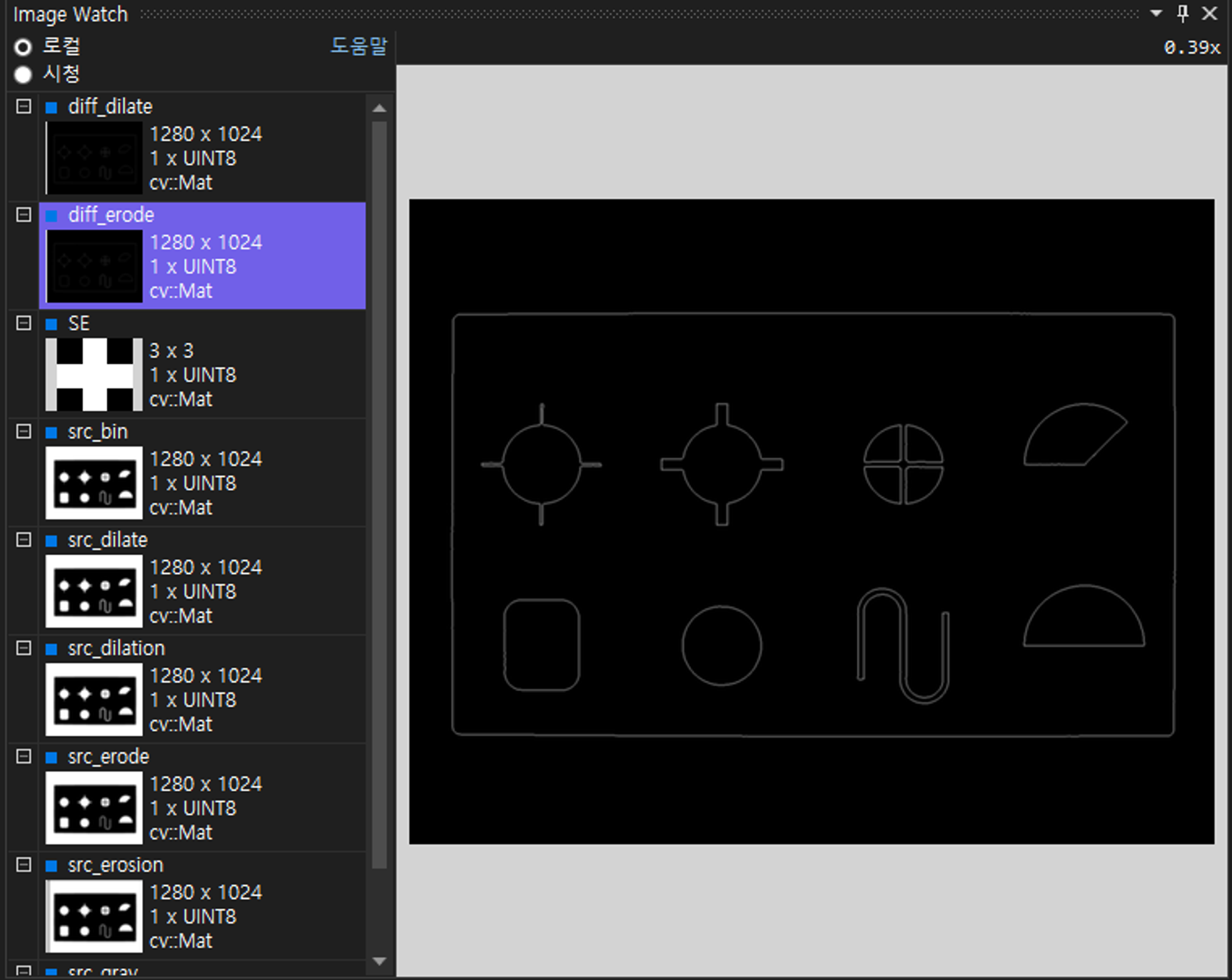The height and width of the screenshot is (980, 1232).
Task: Select the 시청 radio button
Action: (x=23, y=74)
